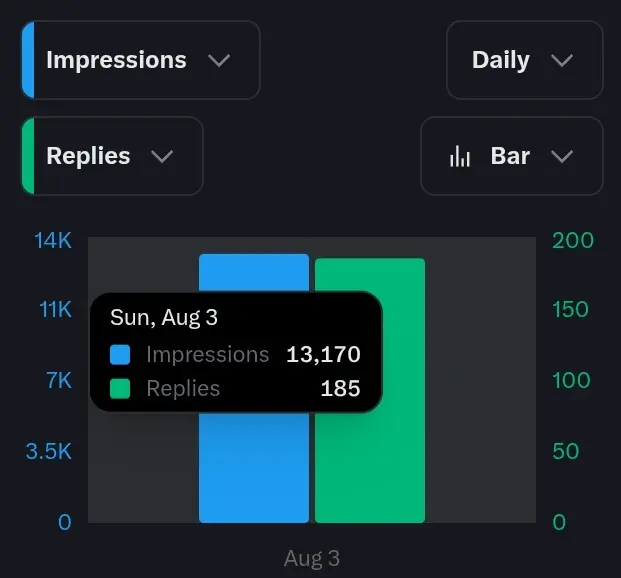Click the 185 replies value in tooltip
This screenshot has width=621, height=578.
click(341, 389)
